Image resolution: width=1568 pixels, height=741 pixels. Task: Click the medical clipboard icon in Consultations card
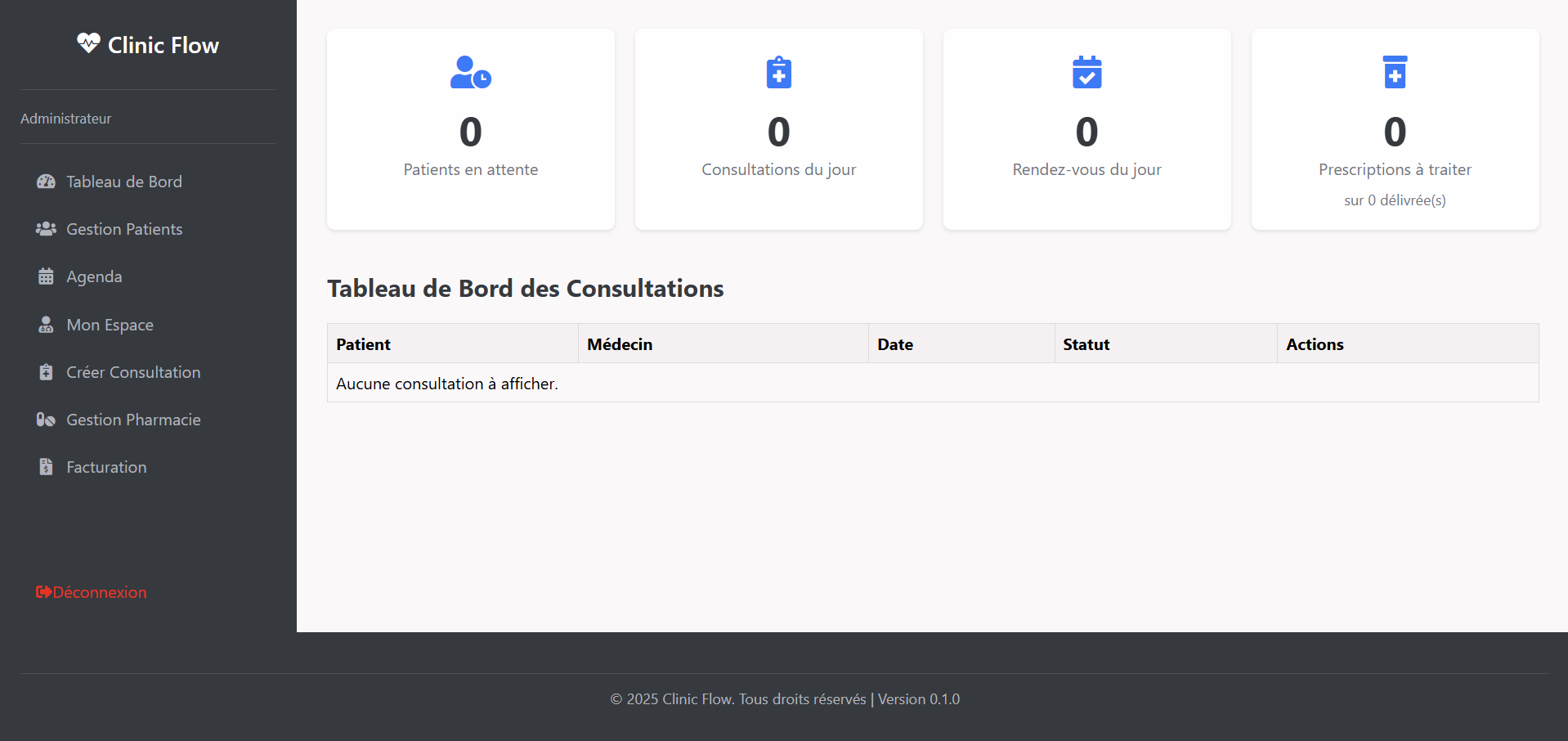778,73
